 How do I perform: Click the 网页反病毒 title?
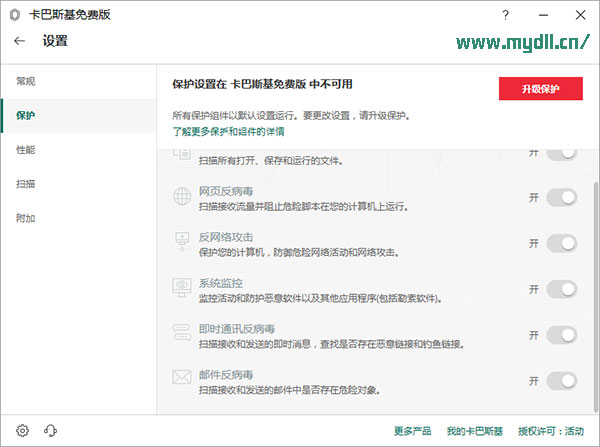click(226, 191)
